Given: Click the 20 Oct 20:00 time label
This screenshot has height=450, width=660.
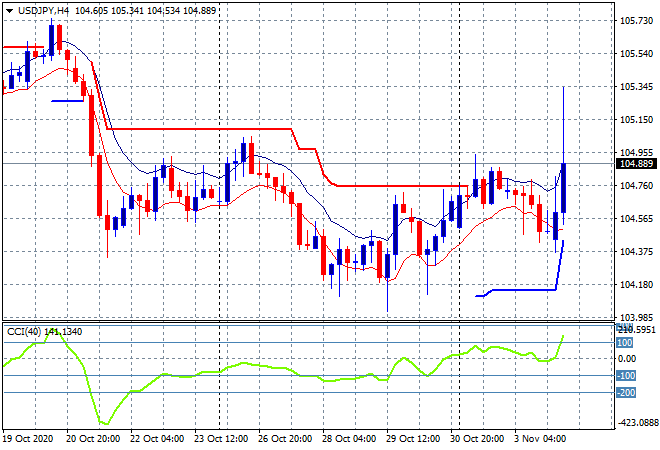Looking at the screenshot, I should (x=93, y=439).
